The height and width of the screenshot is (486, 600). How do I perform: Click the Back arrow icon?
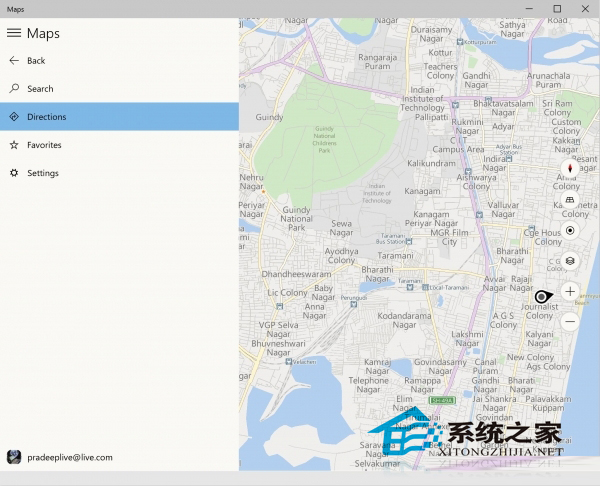click(14, 60)
